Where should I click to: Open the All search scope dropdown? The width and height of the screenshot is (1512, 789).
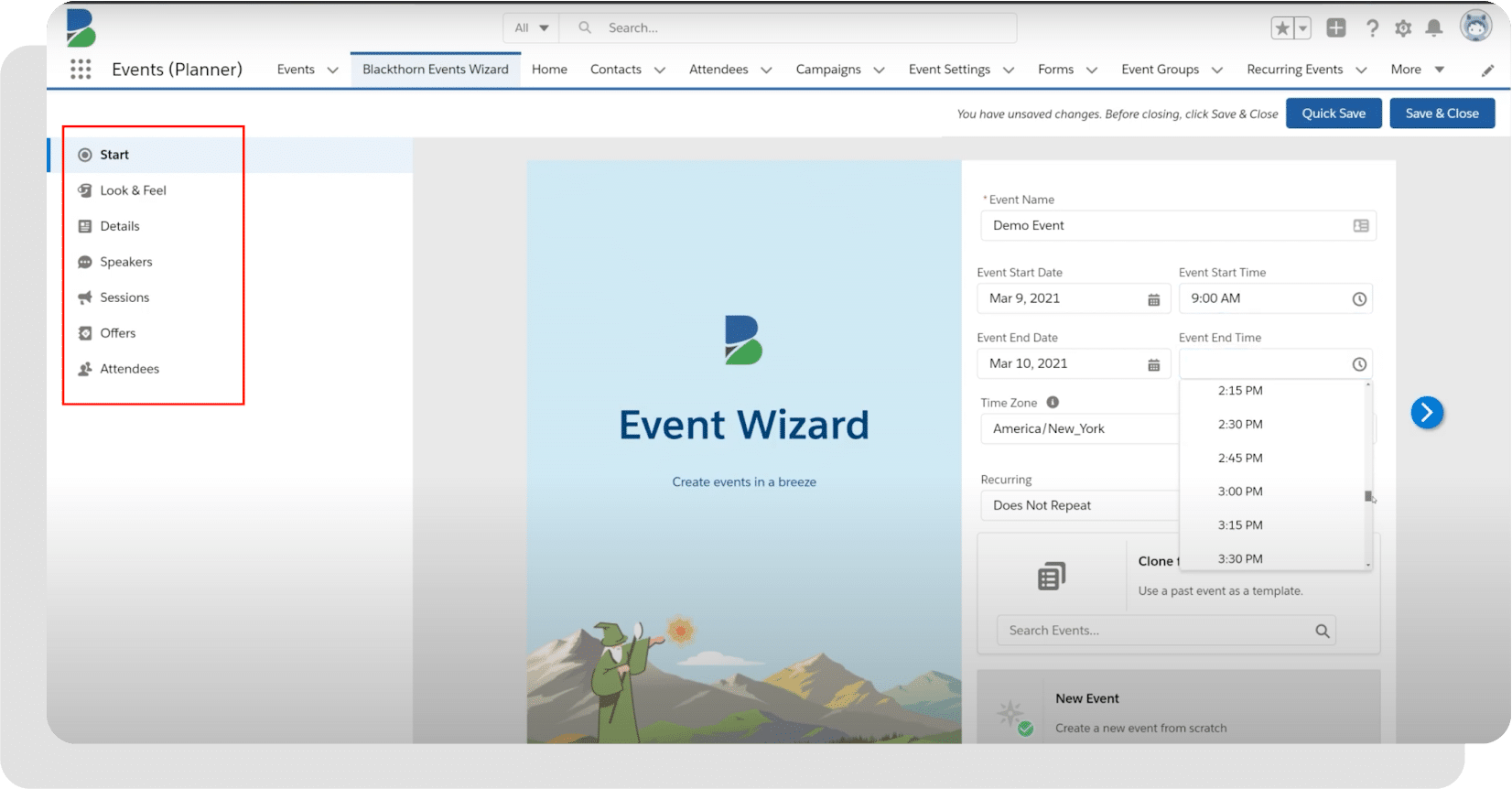click(532, 27)
